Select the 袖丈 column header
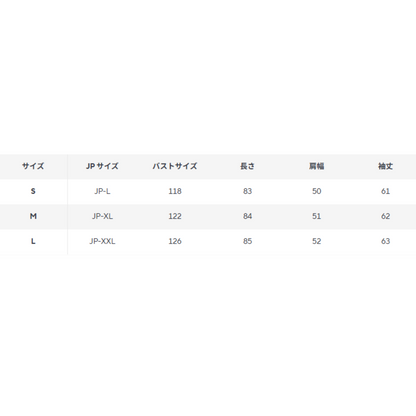416x416 pixels. tap(385, 166)
